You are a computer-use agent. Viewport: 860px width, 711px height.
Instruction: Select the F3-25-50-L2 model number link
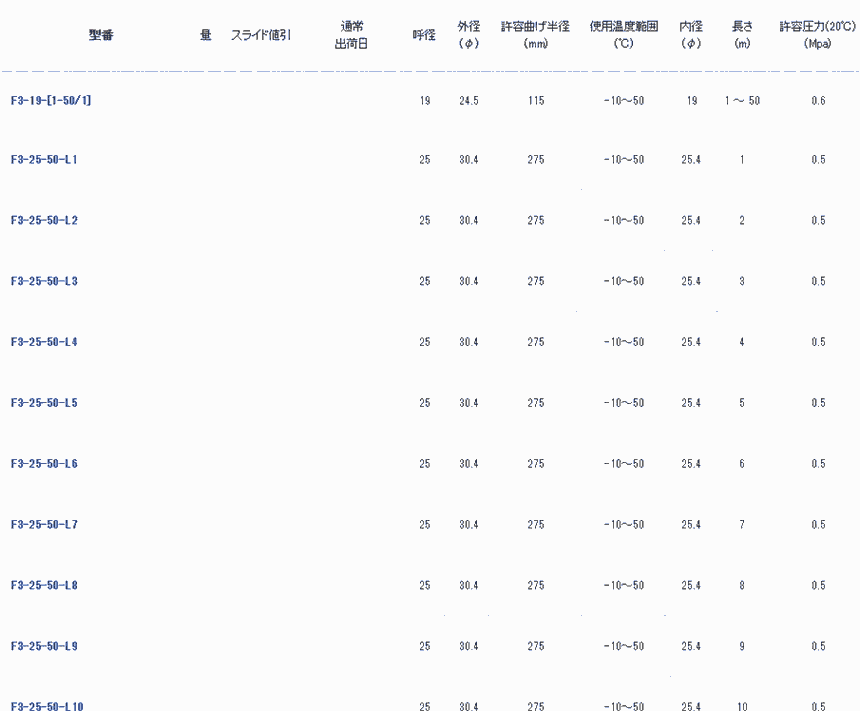pos(44,221)
